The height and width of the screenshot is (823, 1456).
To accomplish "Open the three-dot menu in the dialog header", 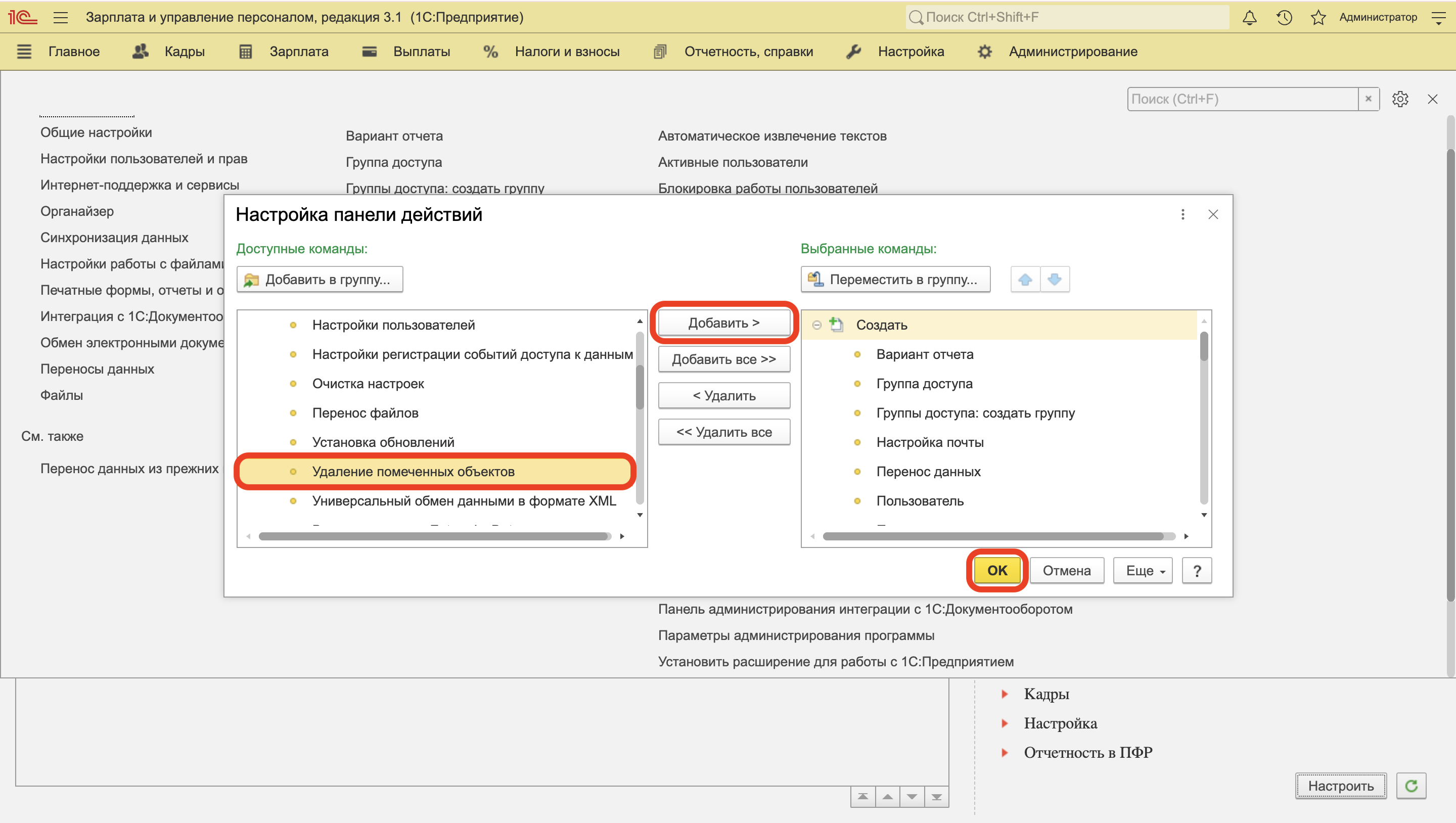I will [x=1182, y=214].
